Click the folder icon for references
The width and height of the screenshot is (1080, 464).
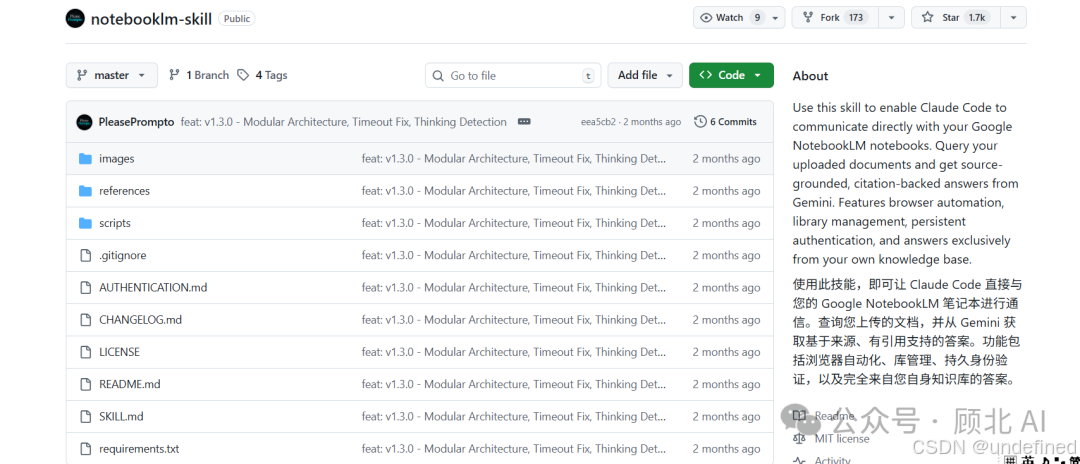tap(85, 191)
